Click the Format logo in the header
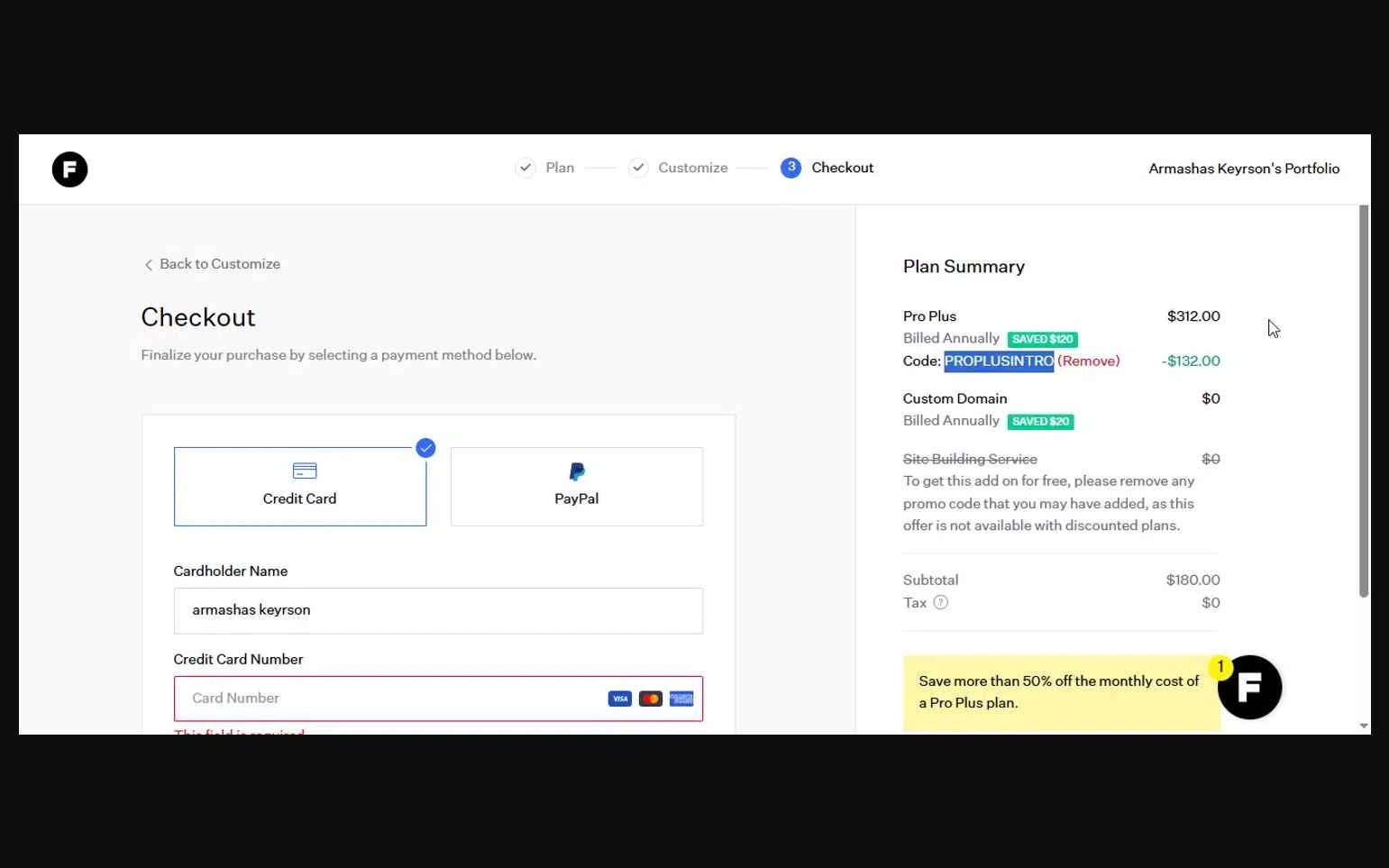 point(69,169)
